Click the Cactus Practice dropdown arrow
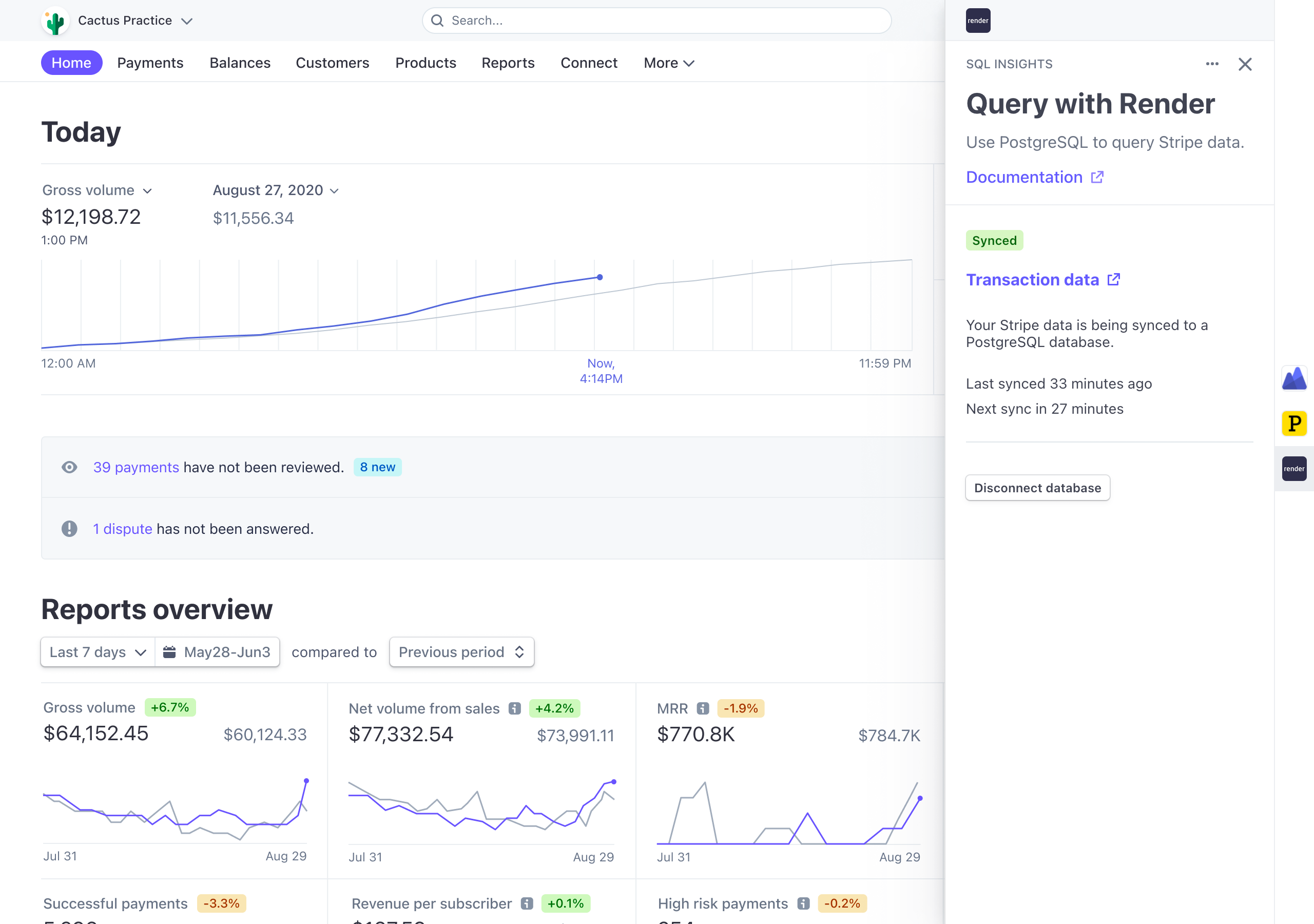 tap(189, 20)
